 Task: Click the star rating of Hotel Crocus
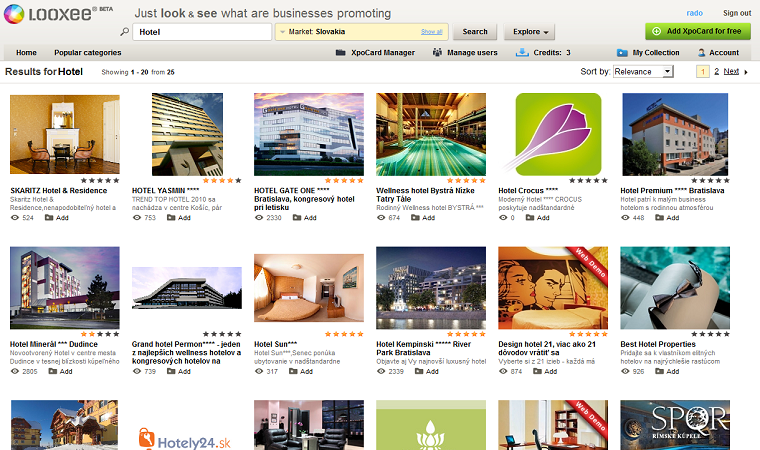tap(588, 180)
